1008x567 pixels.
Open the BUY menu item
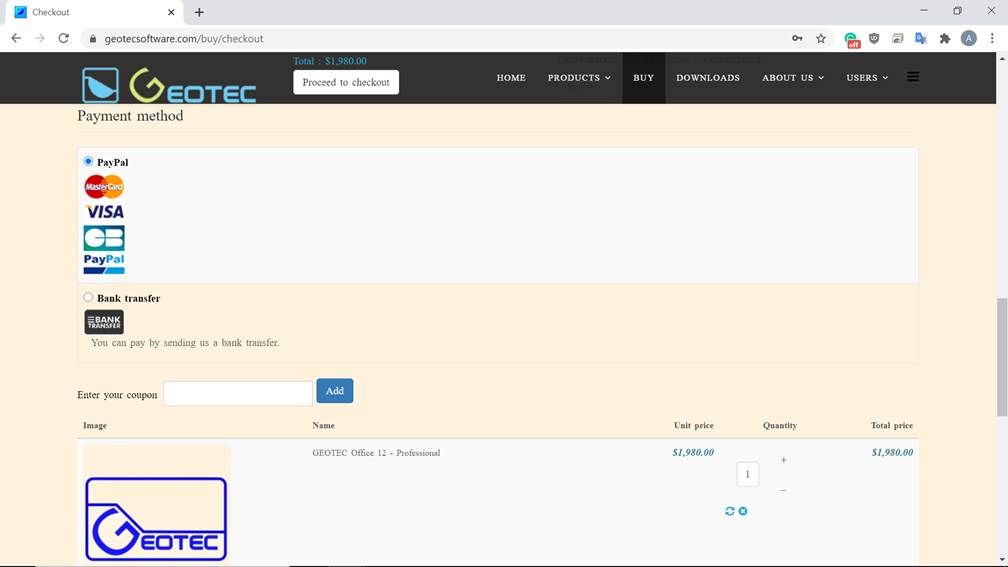[644, 78]
